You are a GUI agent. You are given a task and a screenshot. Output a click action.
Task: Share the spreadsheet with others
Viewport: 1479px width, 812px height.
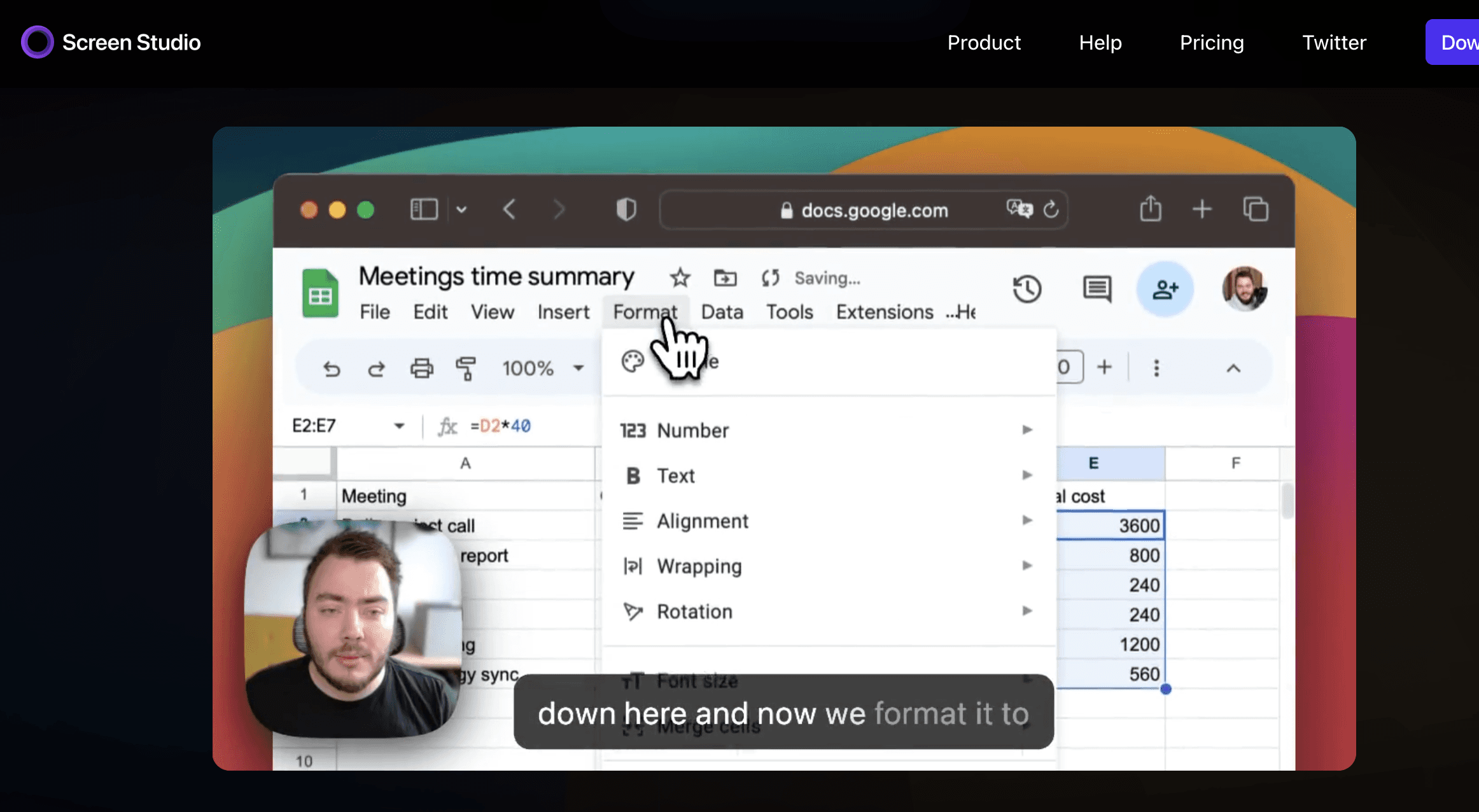tap(1165, 289)
